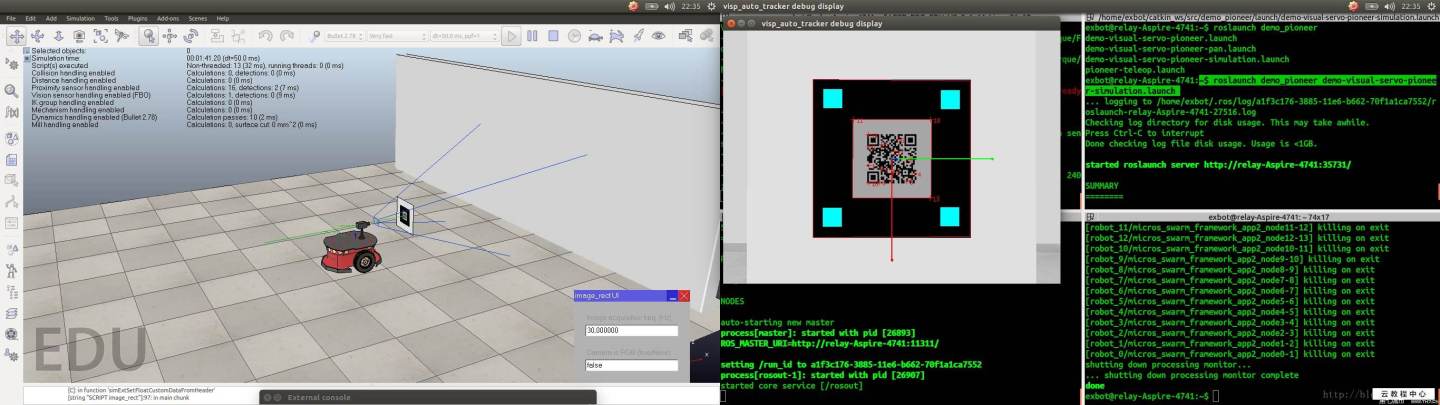This screenshot has height=405, width=1440.
Task: Toggle threaded rendering rocket icon
Action: click(x=638, y=36)
